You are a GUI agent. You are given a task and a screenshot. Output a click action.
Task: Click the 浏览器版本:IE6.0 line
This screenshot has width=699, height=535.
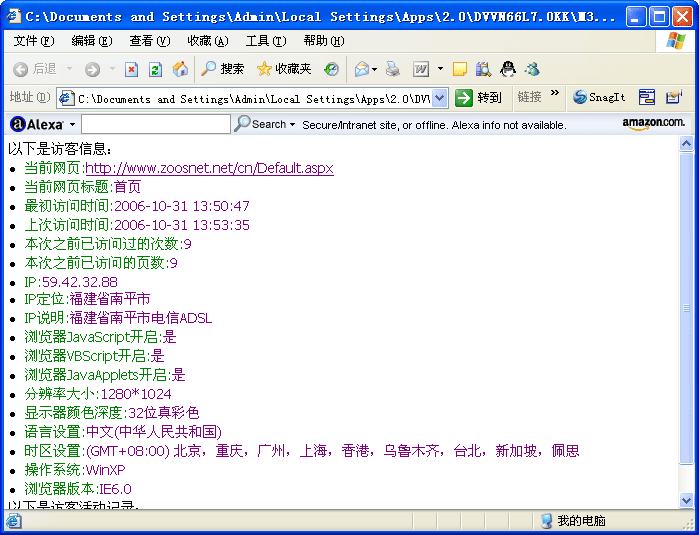pyautogui.click(x=78, y=489)
